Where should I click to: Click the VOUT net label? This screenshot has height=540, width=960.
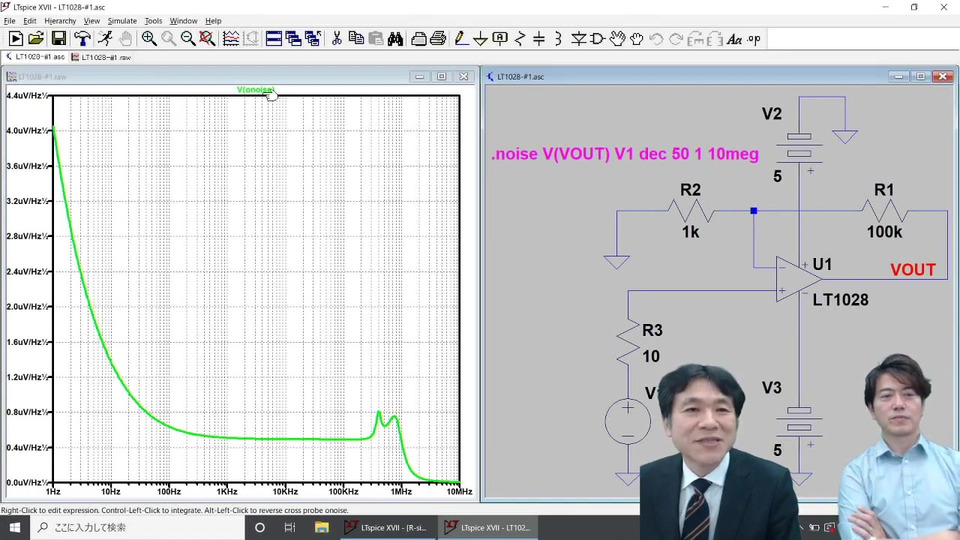(913, 270)
